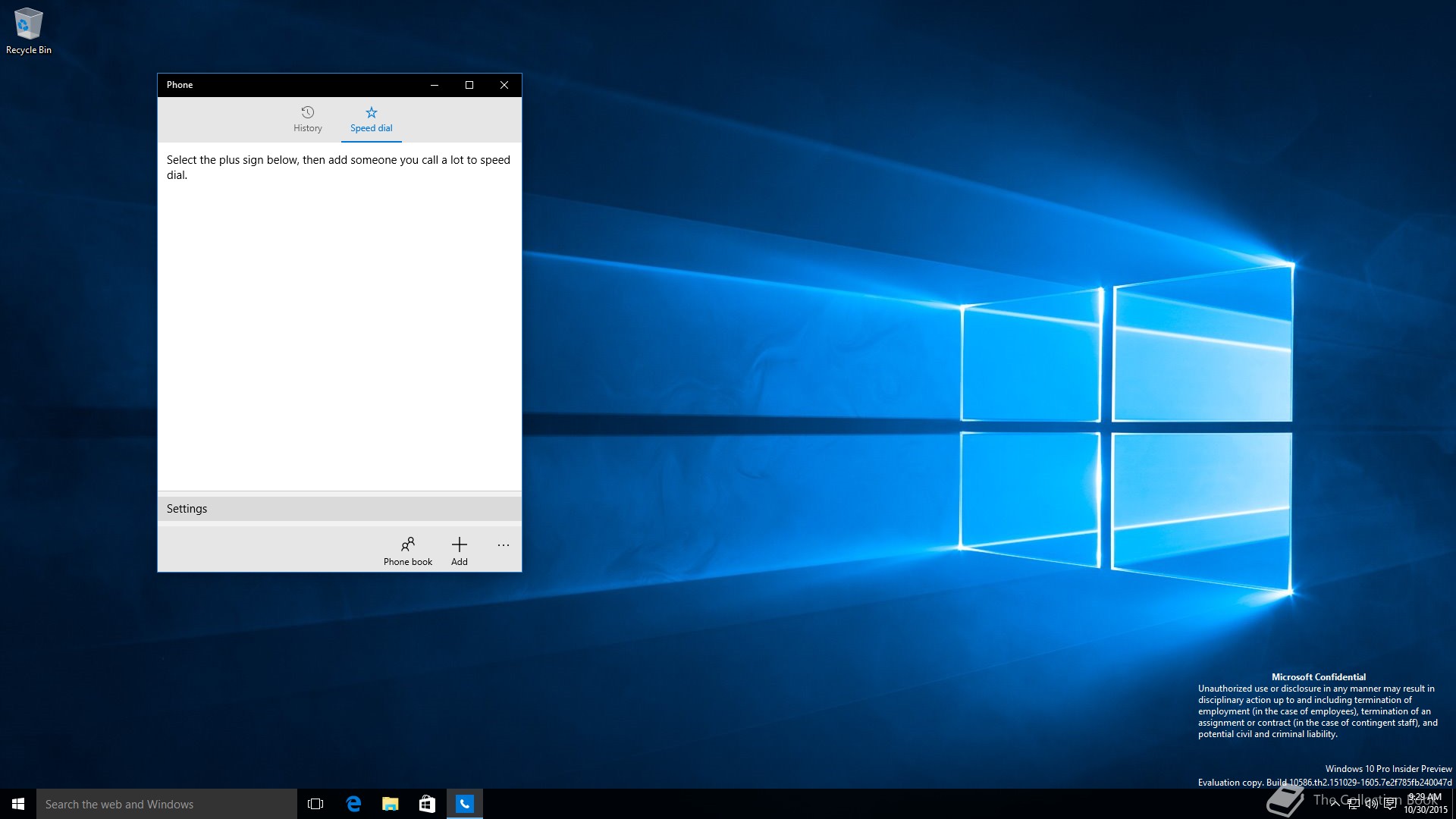
Task: Click the Phone window title bar text
Action: coord(180,85)
